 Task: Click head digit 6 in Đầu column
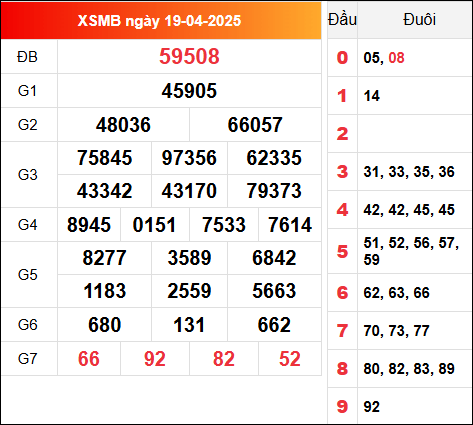(342, 293)
